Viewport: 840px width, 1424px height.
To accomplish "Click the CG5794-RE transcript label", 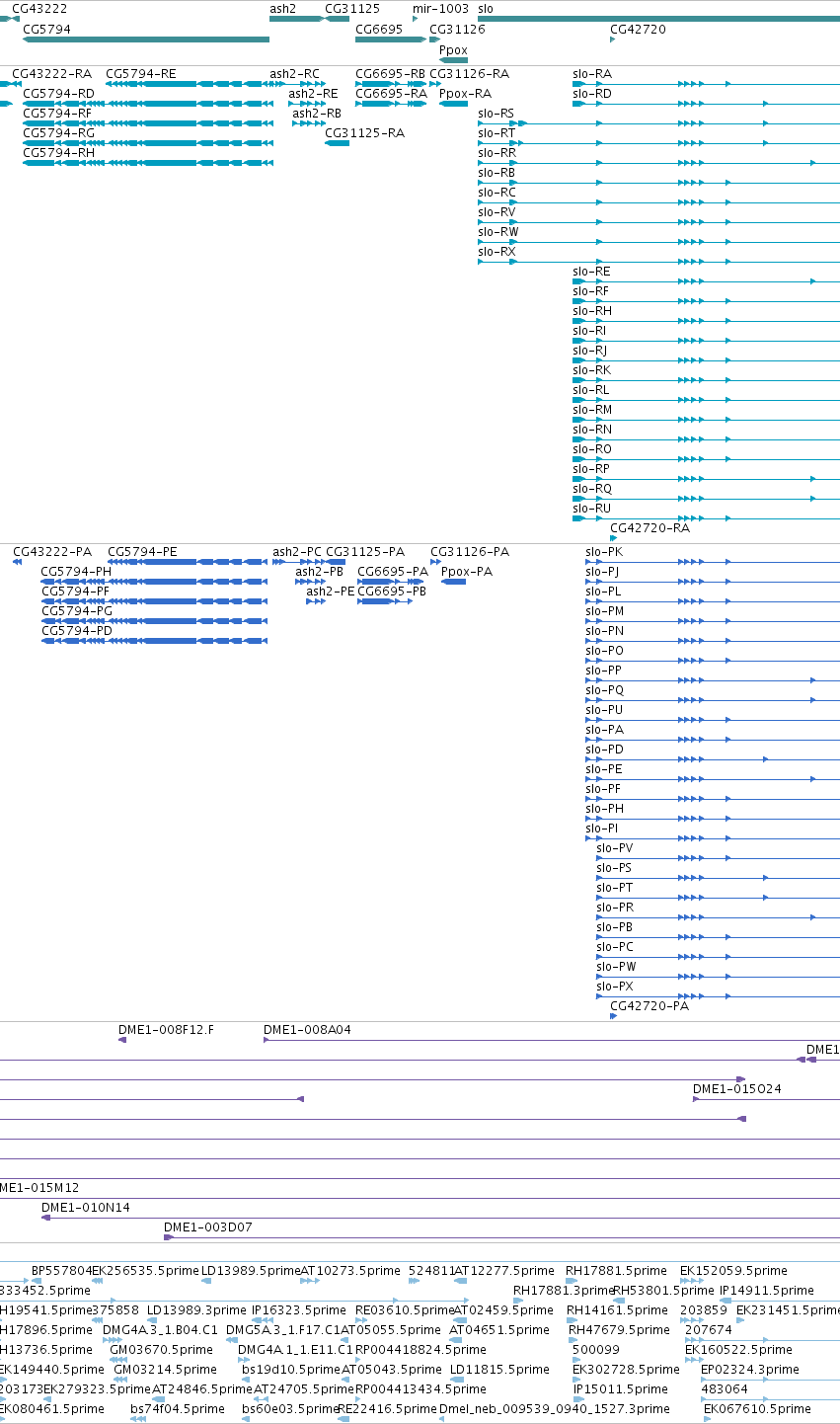I will tap(141, 74).
